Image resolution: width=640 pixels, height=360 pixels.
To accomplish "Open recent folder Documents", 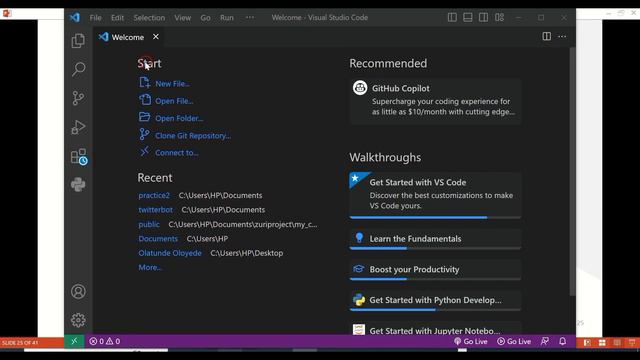I will [x=158, y=239].
